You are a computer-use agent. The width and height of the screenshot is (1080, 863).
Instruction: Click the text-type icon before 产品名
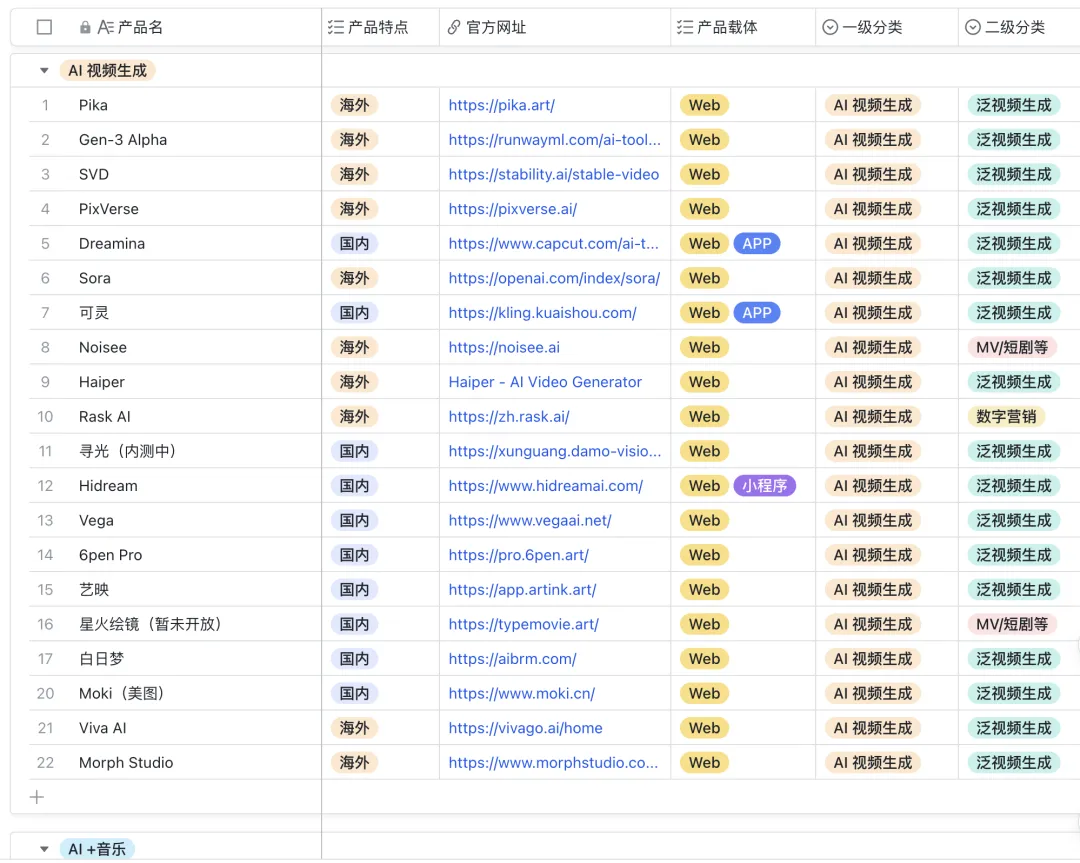[105, 27]
